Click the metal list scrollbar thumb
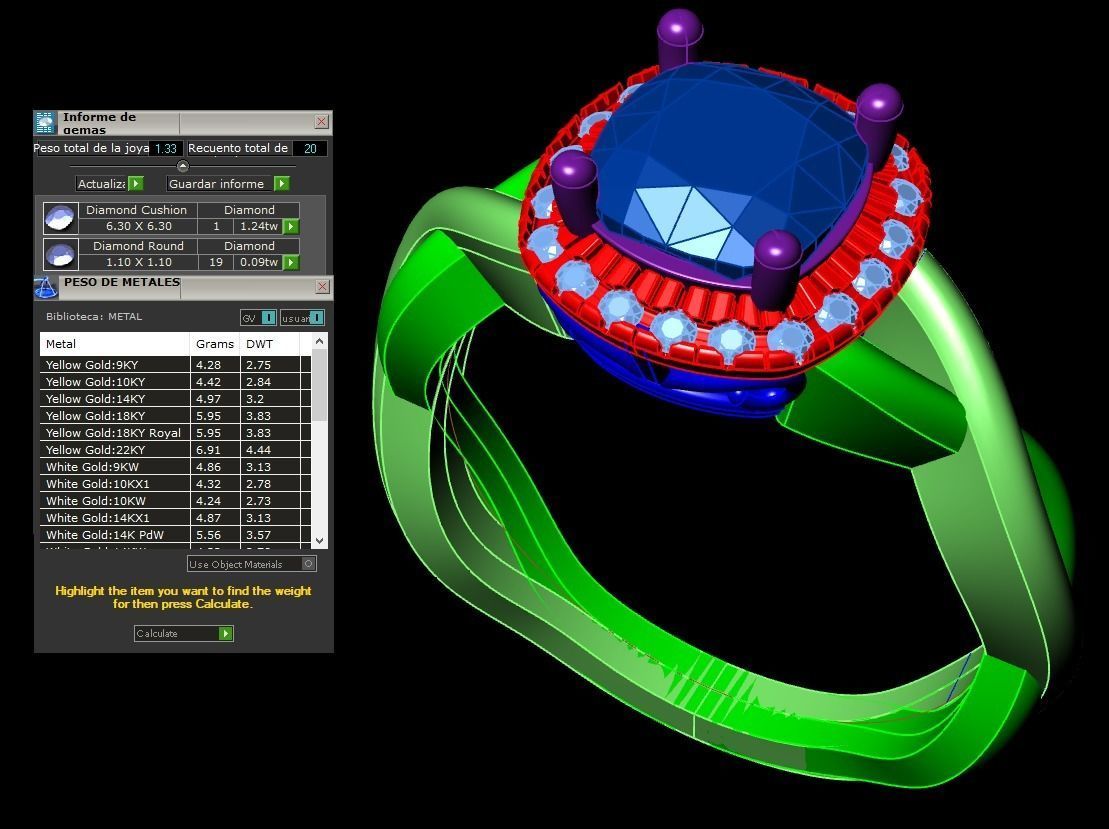This screenshot has height=829, width=1109. tap(320, 385)
